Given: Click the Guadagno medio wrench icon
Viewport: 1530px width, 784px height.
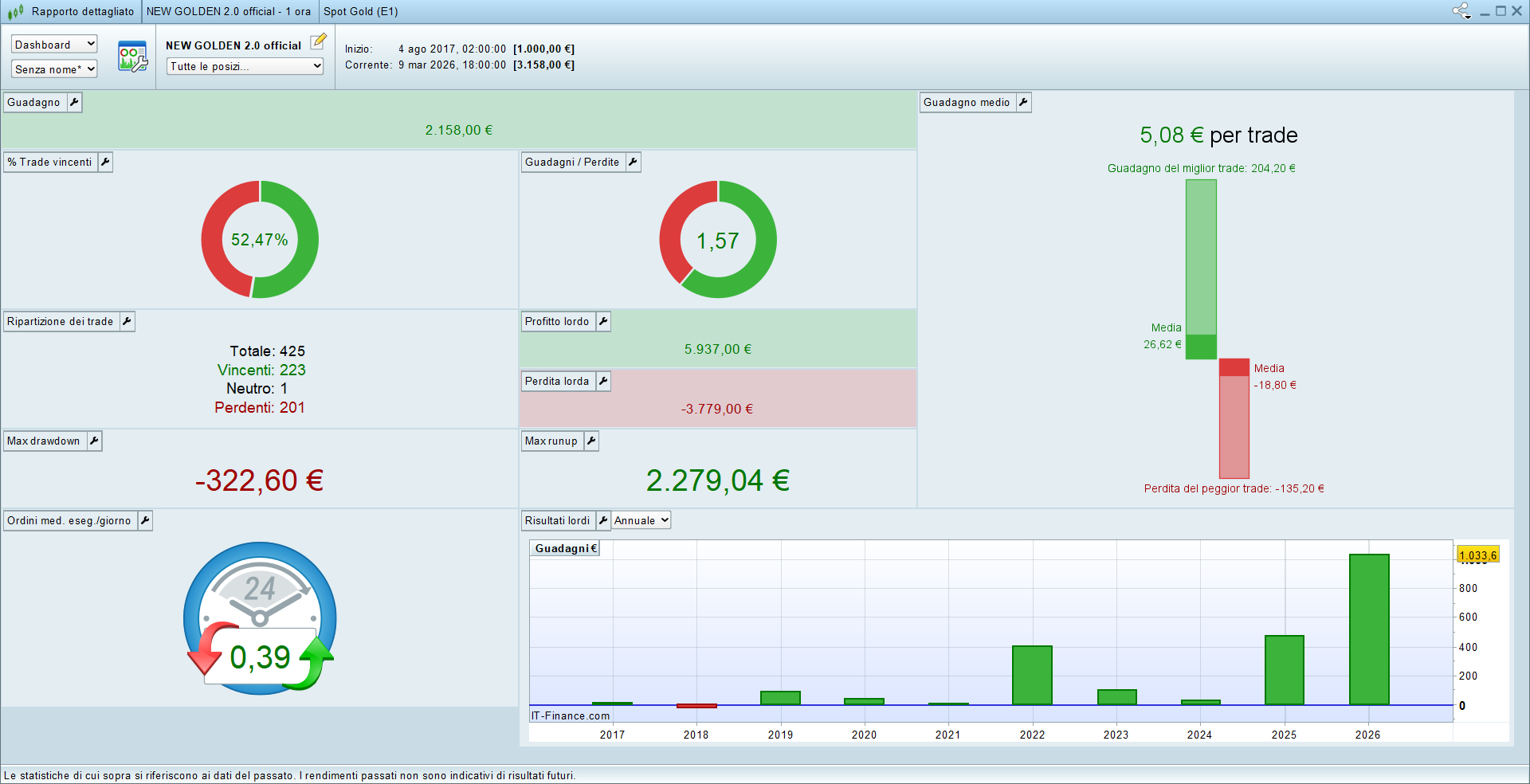Looking at the screenshot, I should pyautogui.click(x=1023, y=102).
